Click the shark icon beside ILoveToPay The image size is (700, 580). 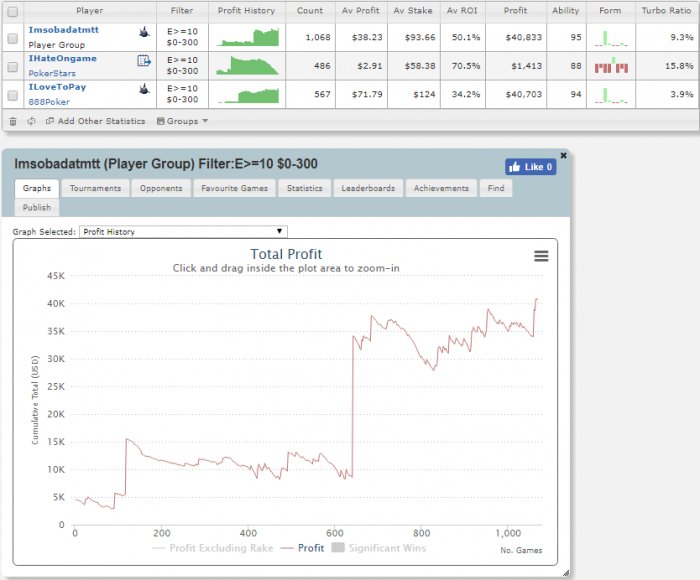(144, 89)
